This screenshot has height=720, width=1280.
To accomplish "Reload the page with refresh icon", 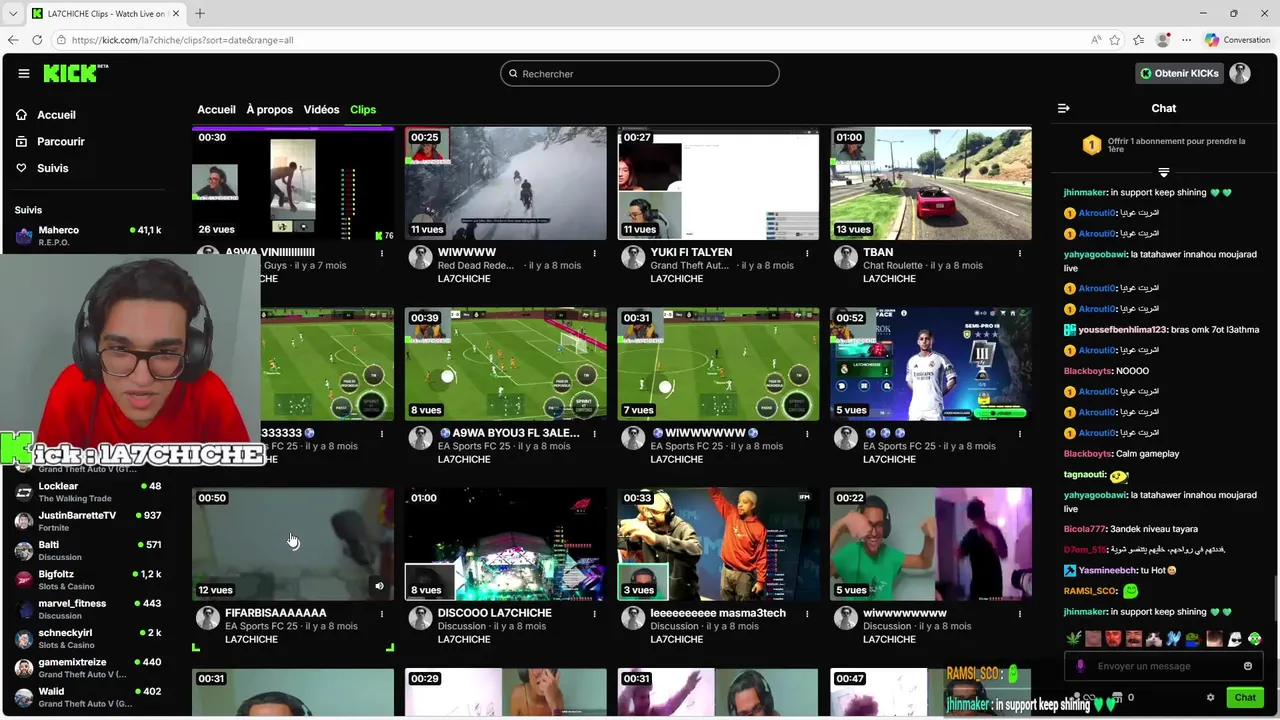I will pyautogui.click(x=37, y=40).
